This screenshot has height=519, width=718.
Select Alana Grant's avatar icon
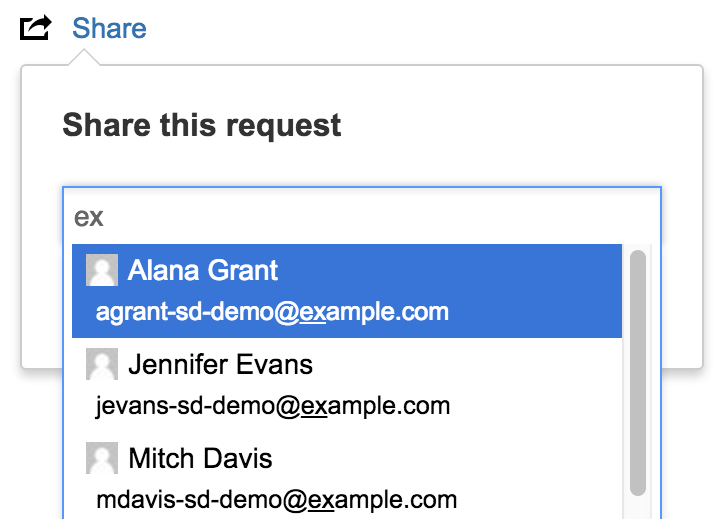pos(102,270)
